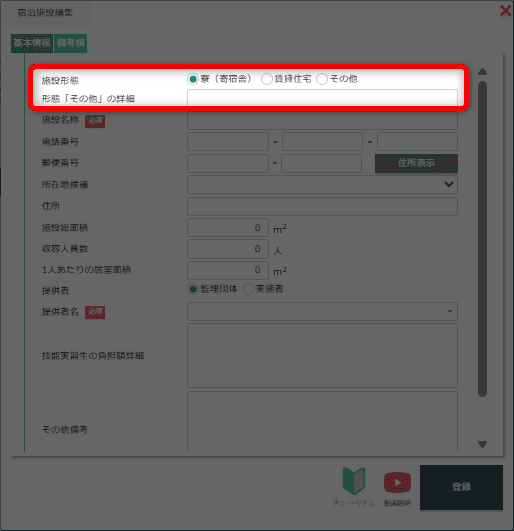Play the 動画説明 video icon
The height and width of the screenshot is (531, 514).
[x=397, y=482]
